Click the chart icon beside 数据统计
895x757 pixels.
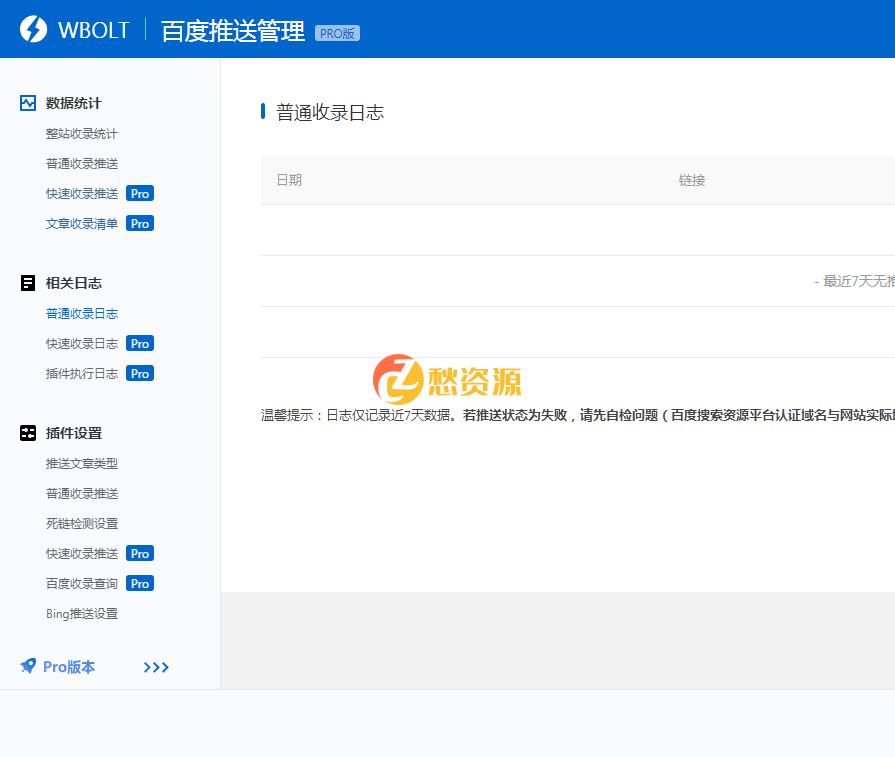27,102
